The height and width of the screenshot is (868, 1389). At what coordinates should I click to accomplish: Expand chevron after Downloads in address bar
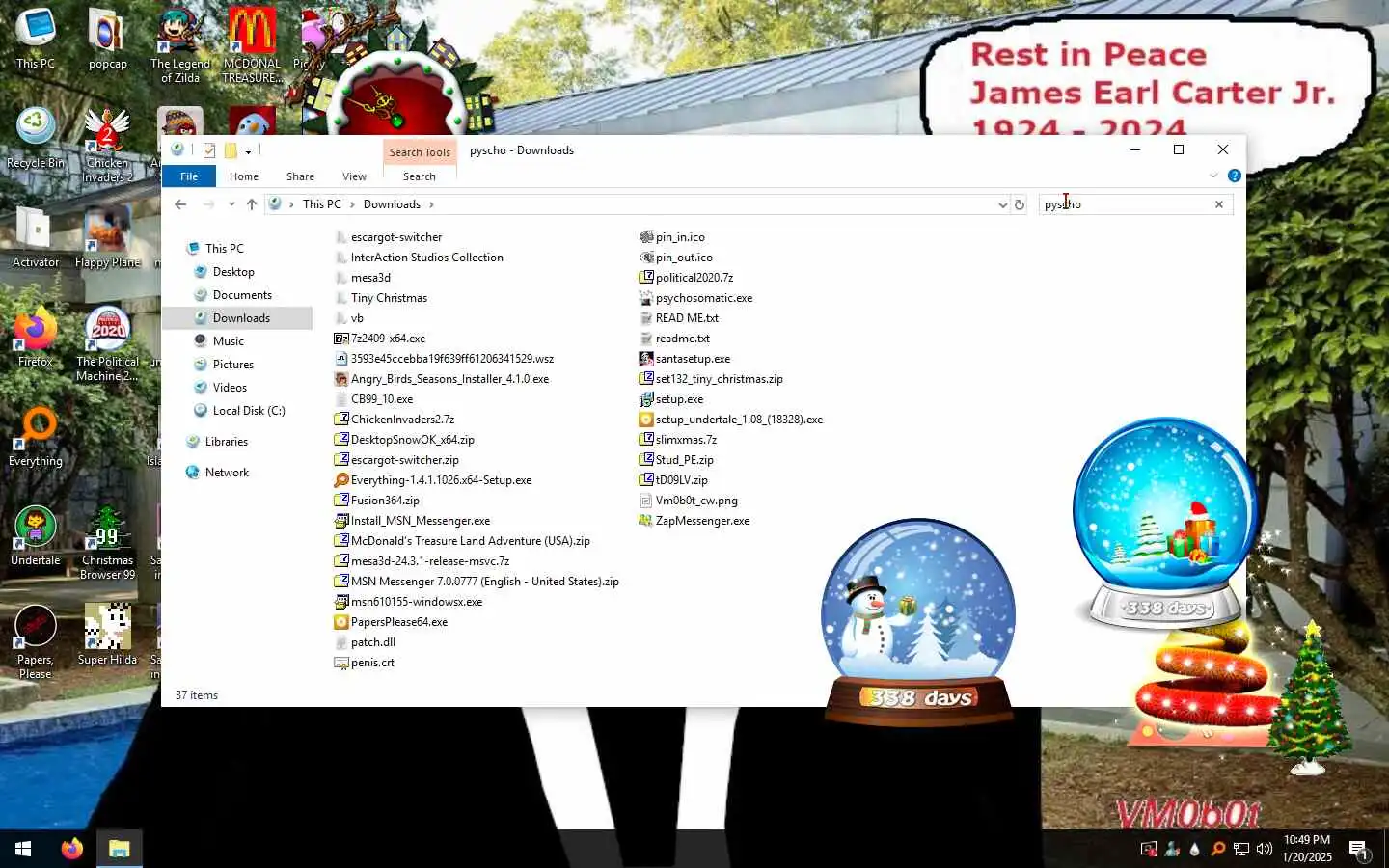[x=431, y=204]
